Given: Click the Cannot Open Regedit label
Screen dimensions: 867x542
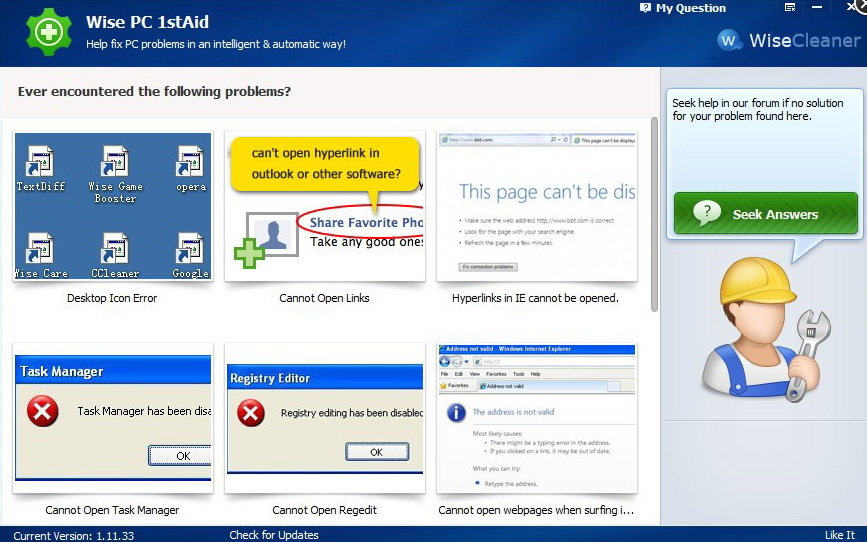Looking at the screenshot, I should click(325, 510).
